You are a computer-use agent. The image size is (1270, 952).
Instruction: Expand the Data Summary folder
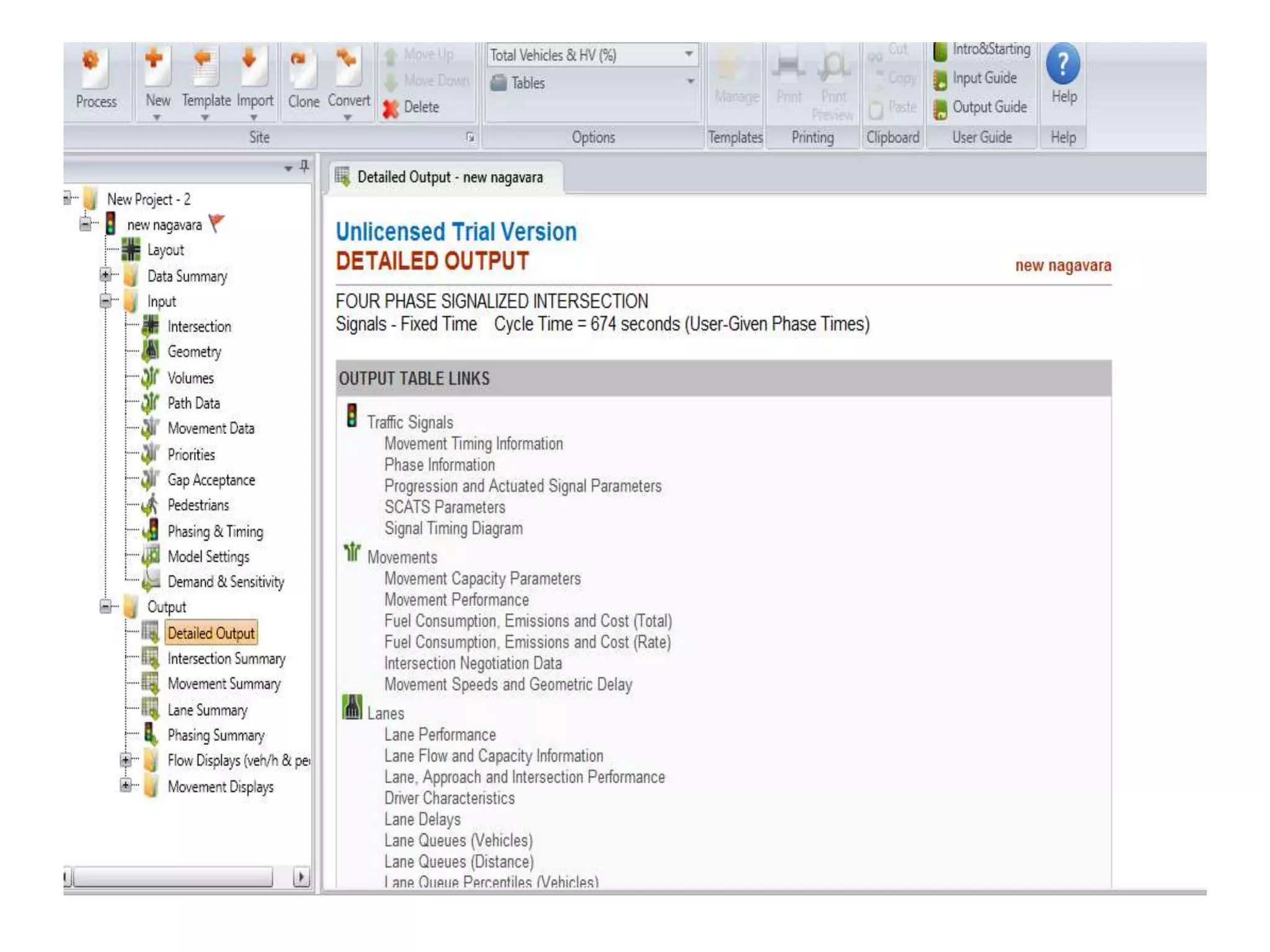105,275
